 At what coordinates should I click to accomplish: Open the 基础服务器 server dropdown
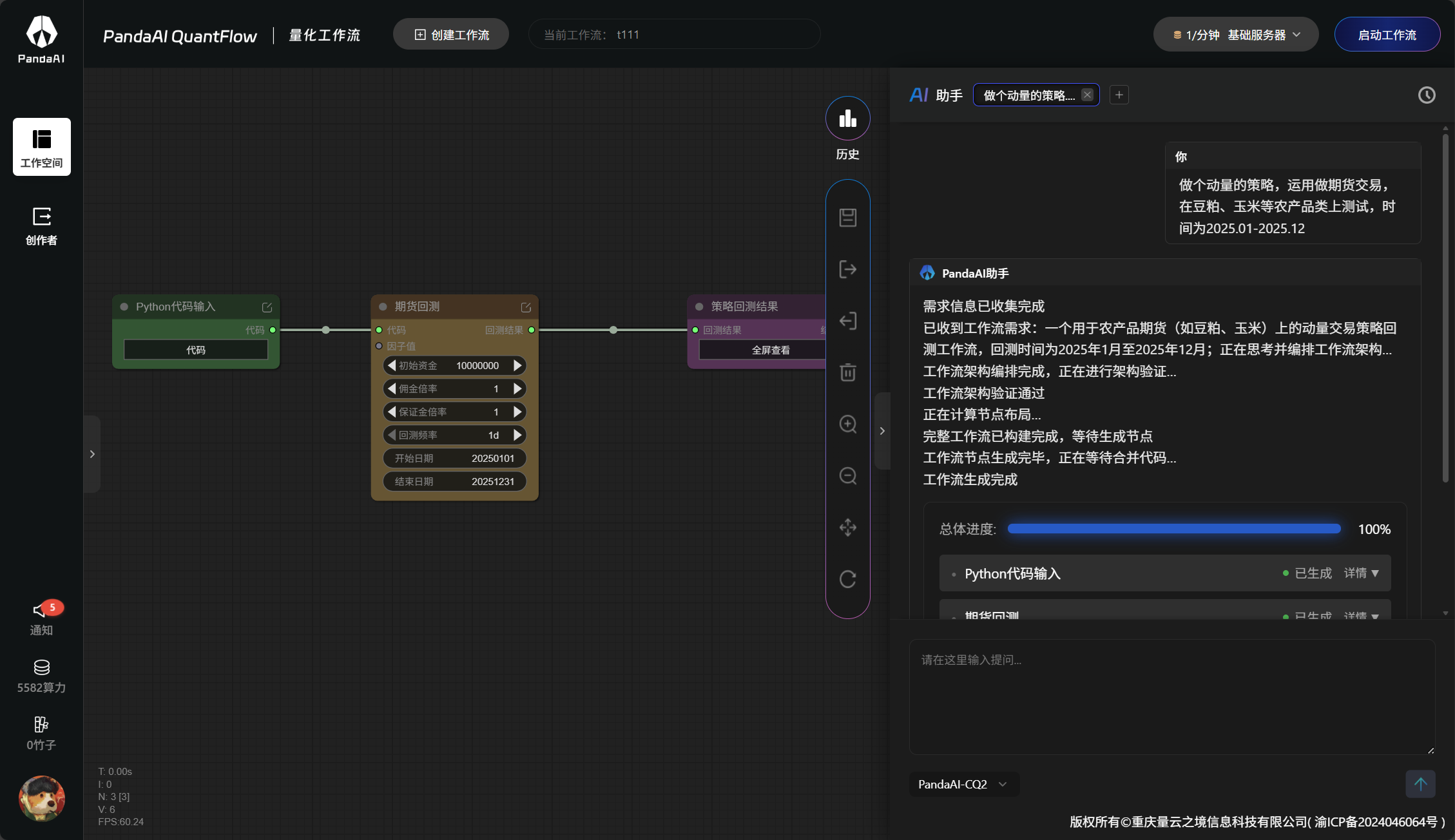[x=1236, y=35]
